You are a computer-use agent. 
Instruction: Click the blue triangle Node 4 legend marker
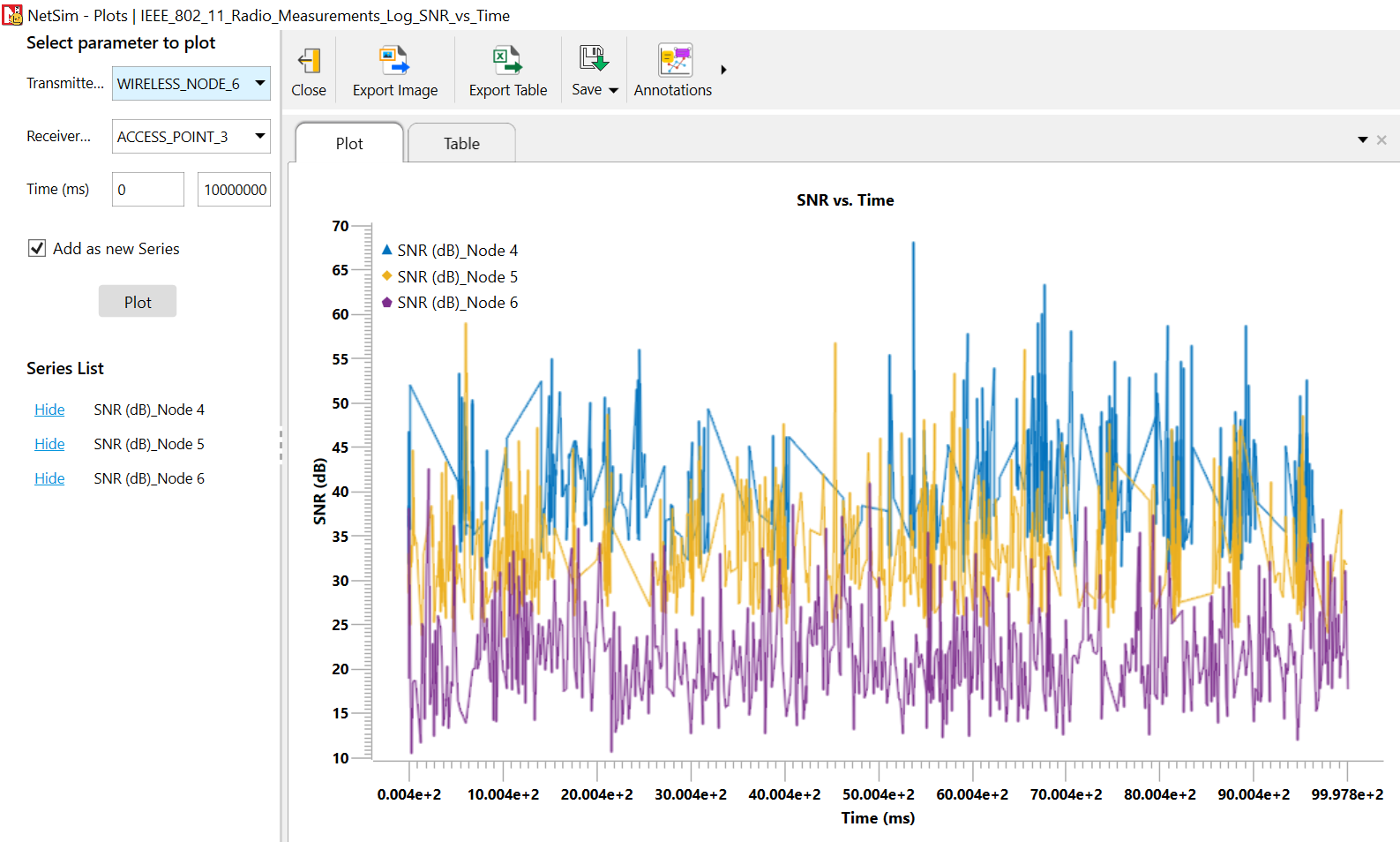(386, 250)
